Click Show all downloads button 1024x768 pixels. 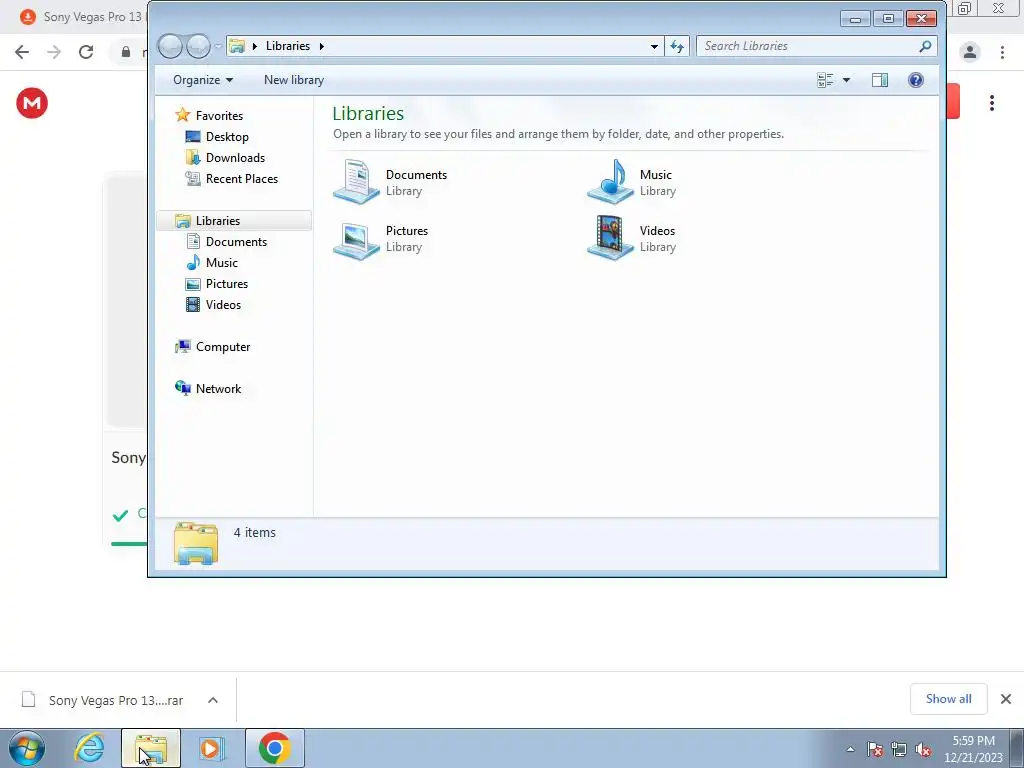(948, 699)
